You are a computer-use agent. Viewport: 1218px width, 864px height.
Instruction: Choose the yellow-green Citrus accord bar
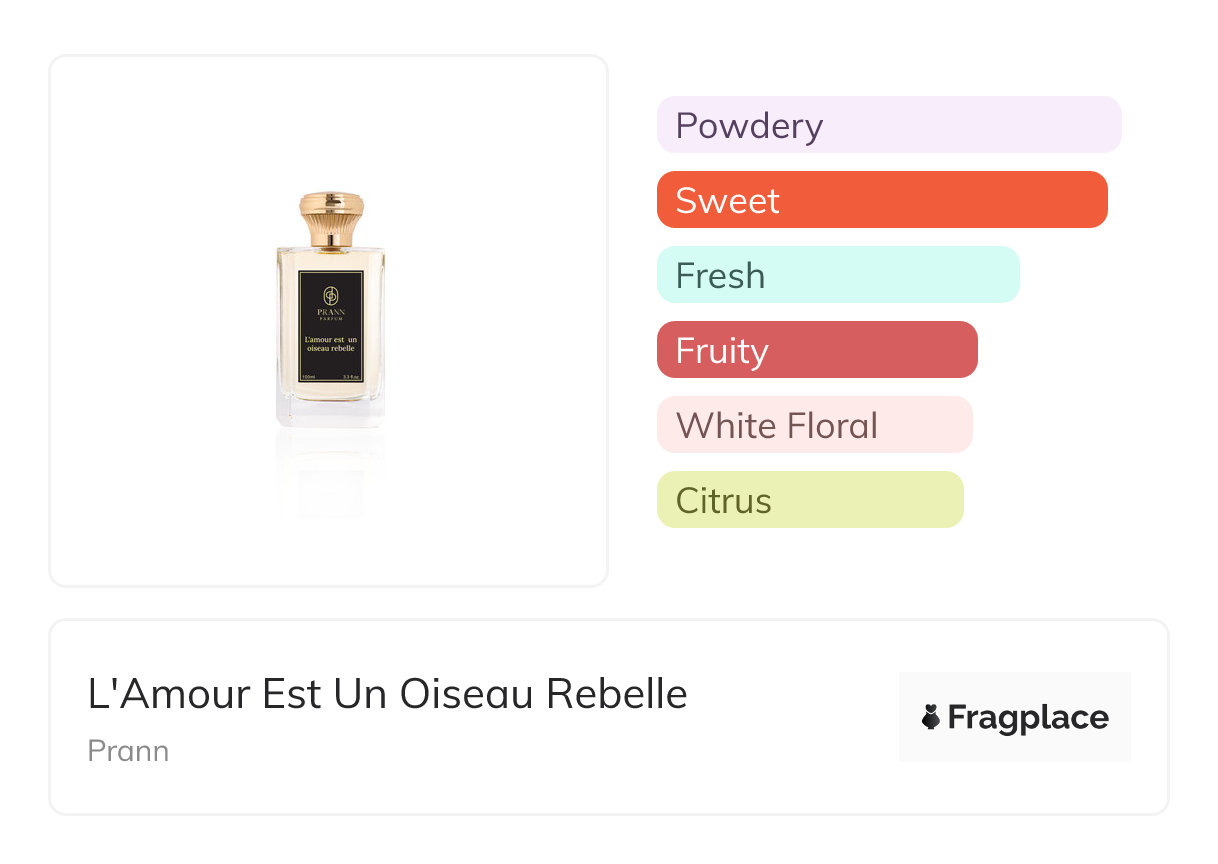point(809,500)
